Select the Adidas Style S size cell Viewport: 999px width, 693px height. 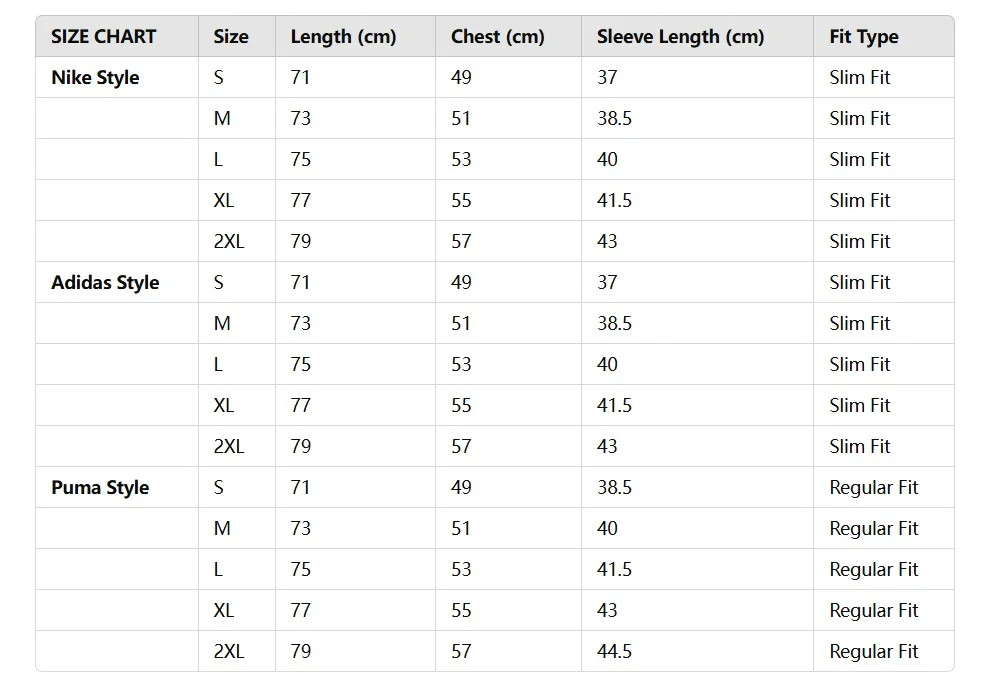[x=218, y=283]
